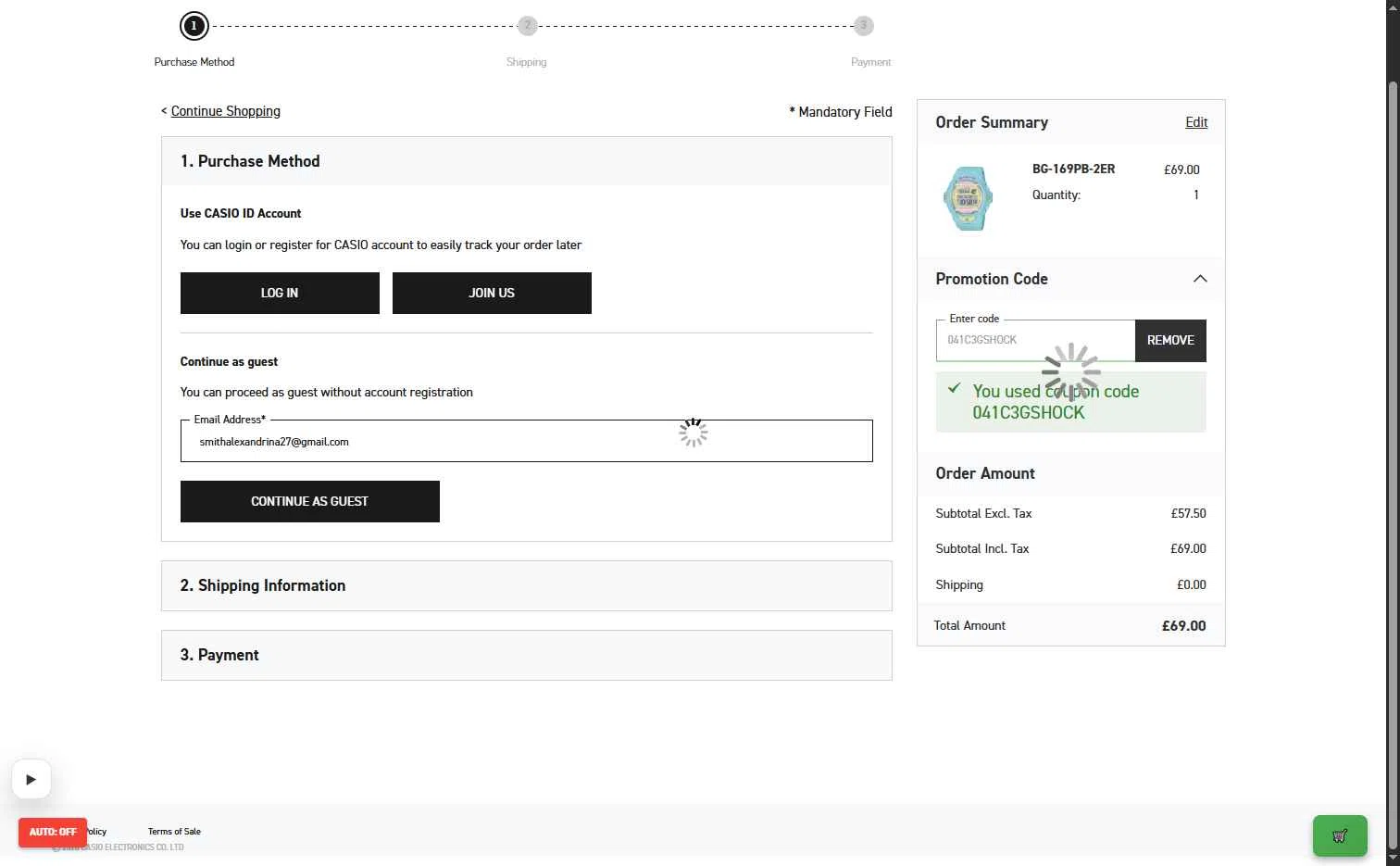Select step 1 Purchase Method indicator
Screen dimensions: 1400x866
[194, 26]
